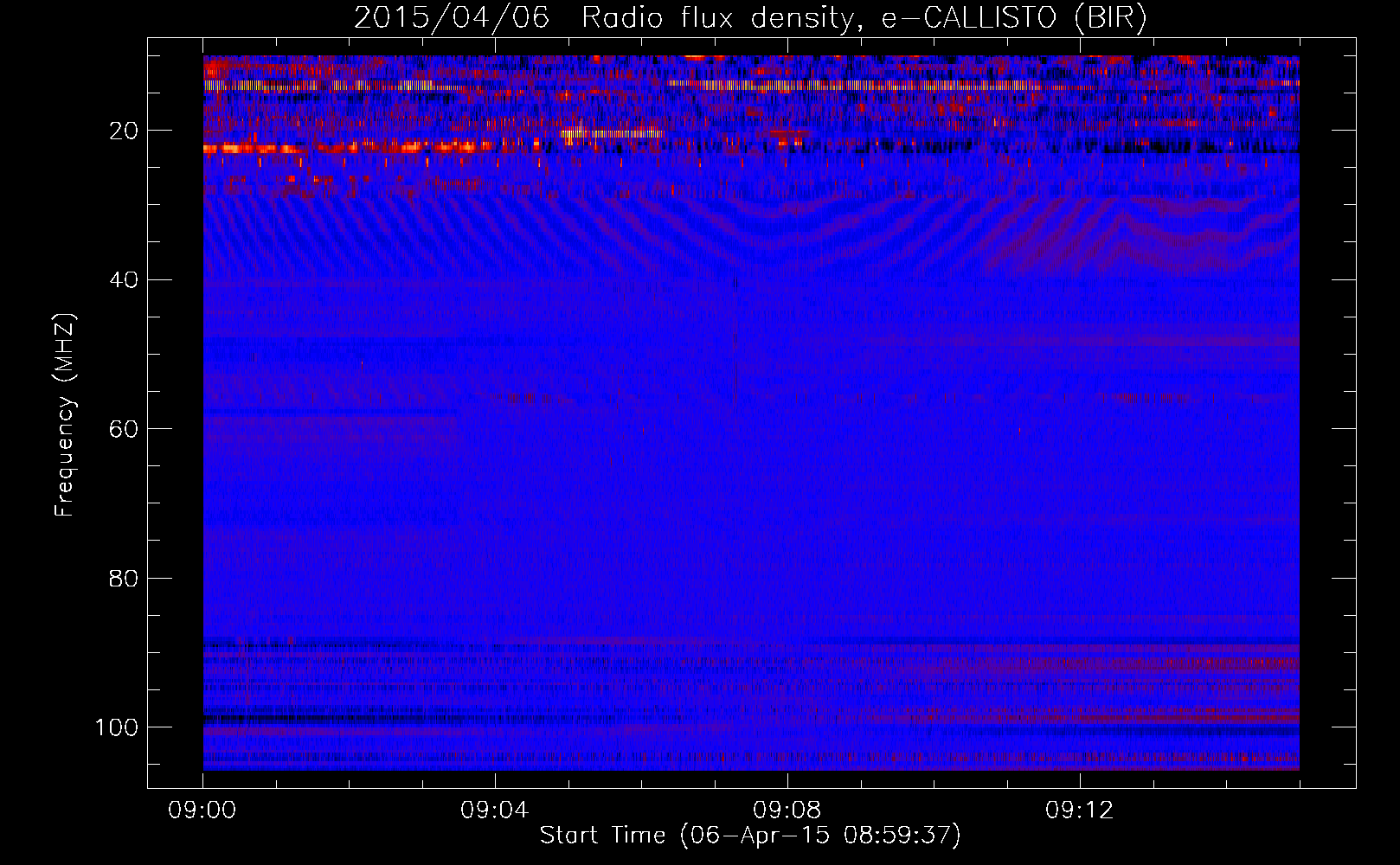1400x865 pixels.
Task: Click the '80' frequency tick label
Action: pos(124,578)
